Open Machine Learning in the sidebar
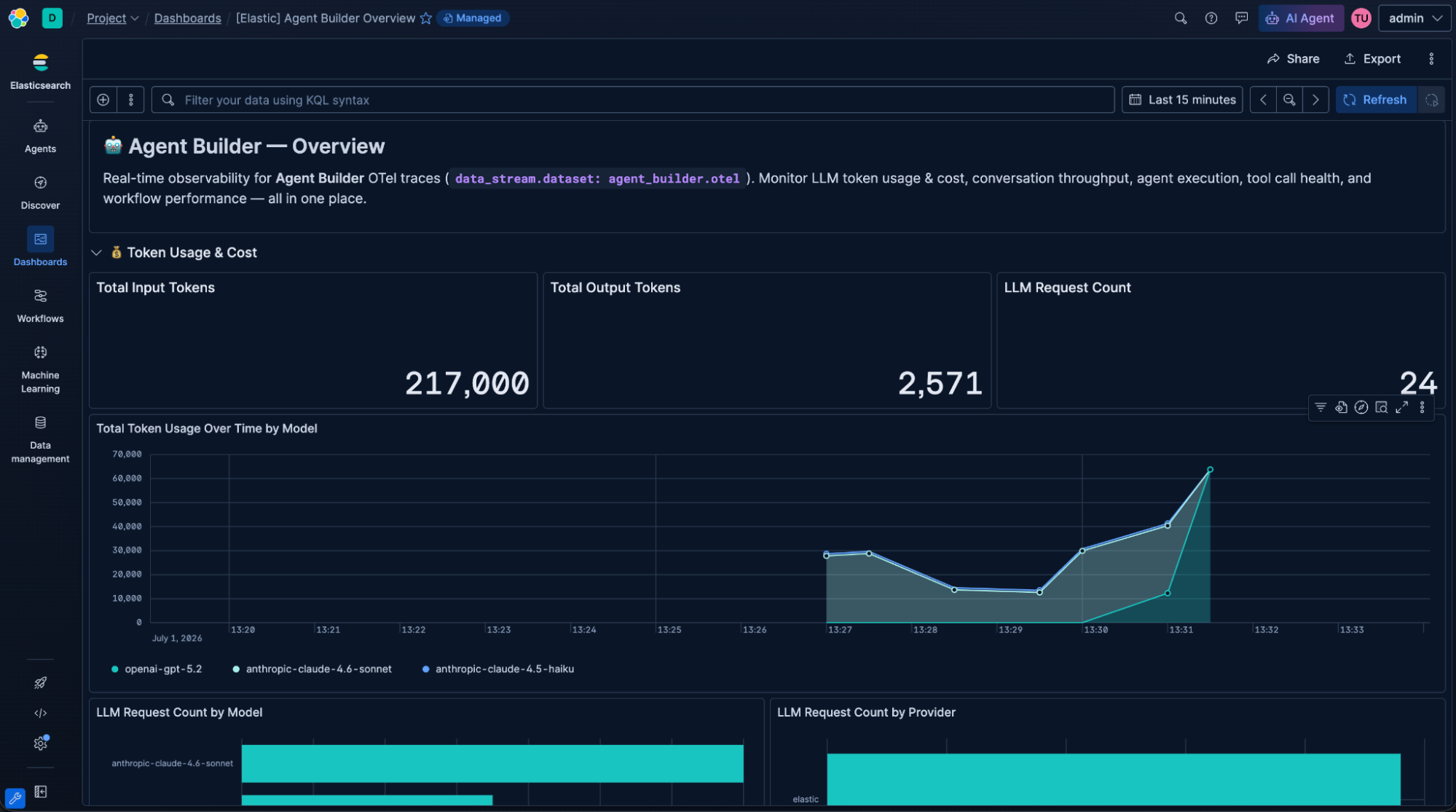Viewport: 1456px width, 812px height. pos(41,369)
